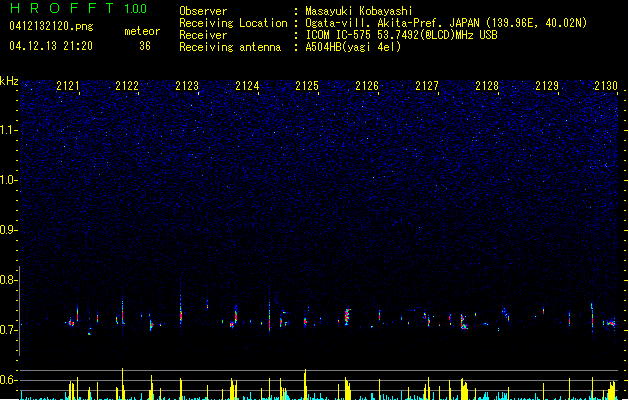Viewport: 629px width, 400px height.
Task: Click the 0.7 kHz axis label
Action: point(8,330)
